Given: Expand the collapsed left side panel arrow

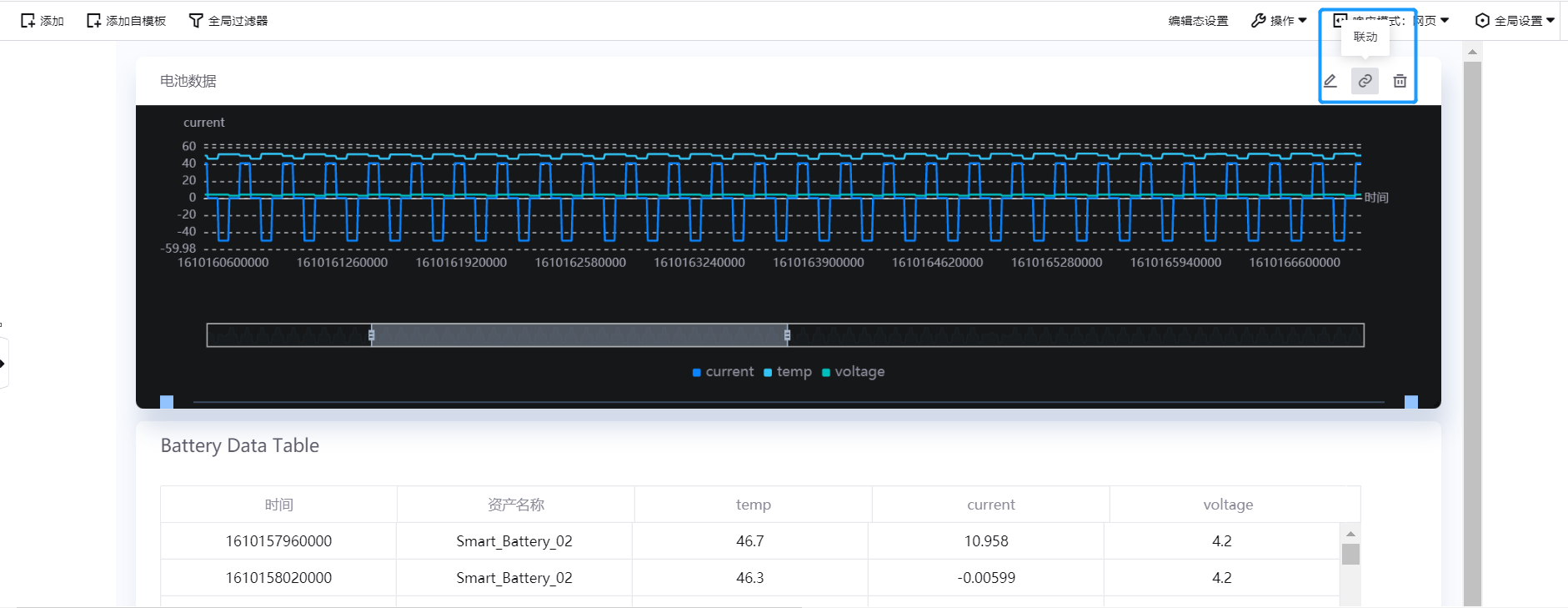Looking at the screenshot, I should click(x=3, y=364).
